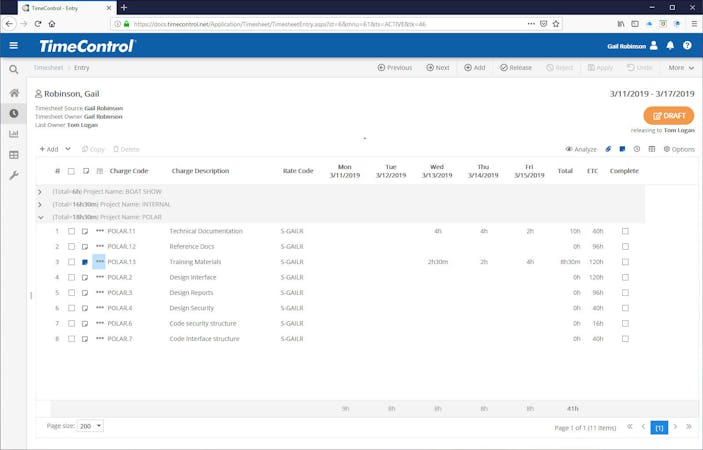Open the Timesheet clock sidebar icon
The height and width of the screenshot is (450, 703).
click(14, 113)
